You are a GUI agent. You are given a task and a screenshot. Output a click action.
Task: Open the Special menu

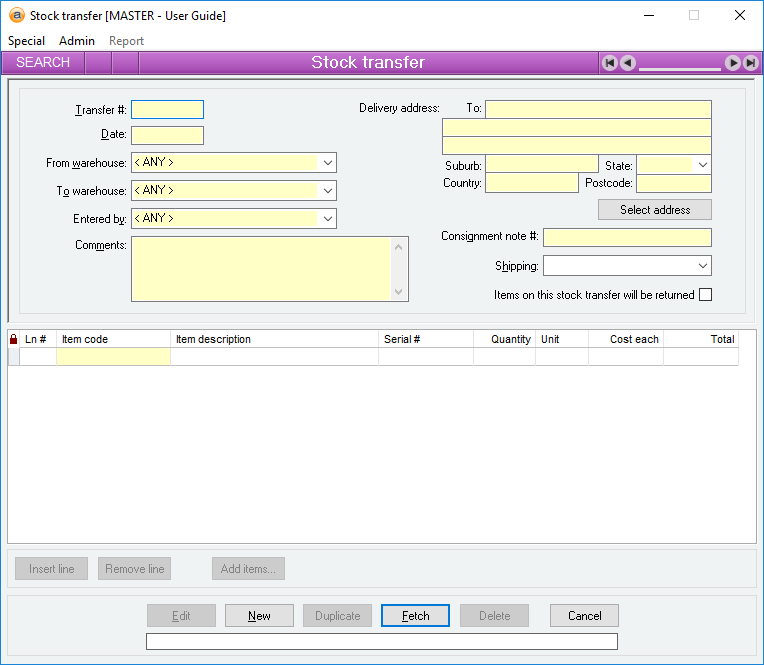coord(27,41)
